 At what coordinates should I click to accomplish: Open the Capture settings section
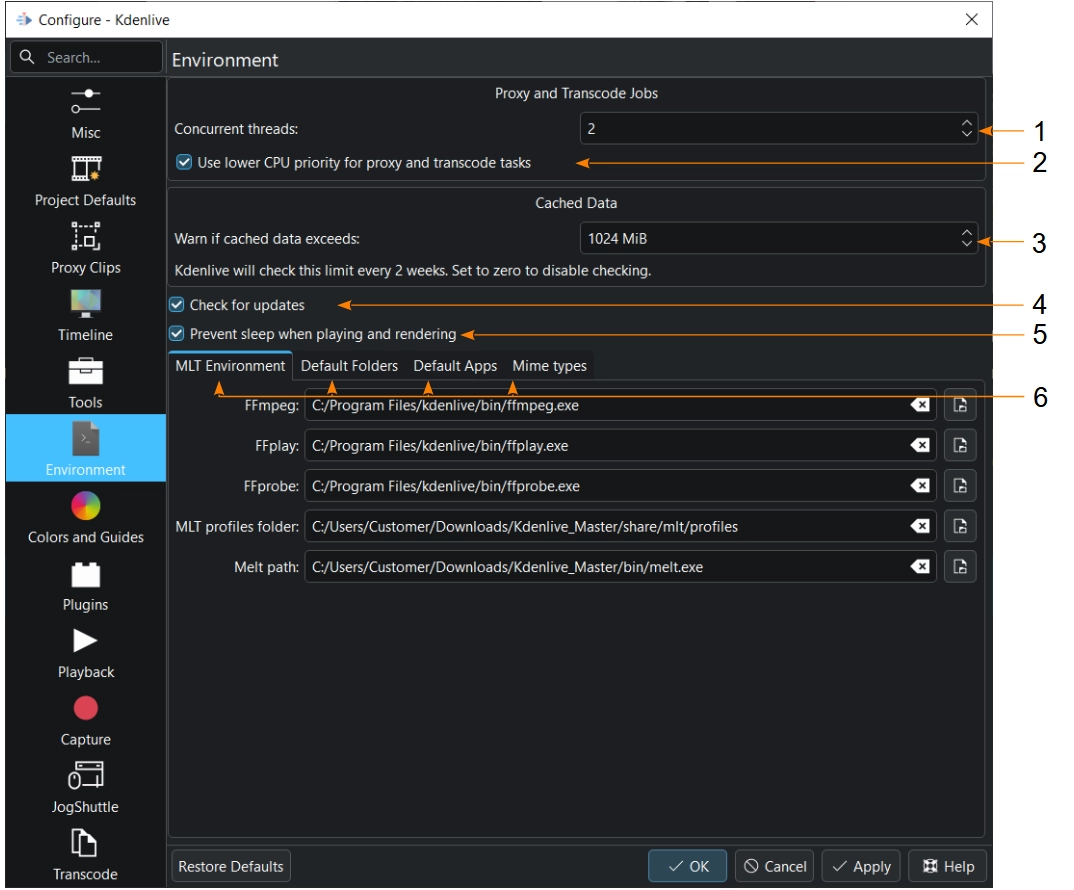tap(85, 719)
